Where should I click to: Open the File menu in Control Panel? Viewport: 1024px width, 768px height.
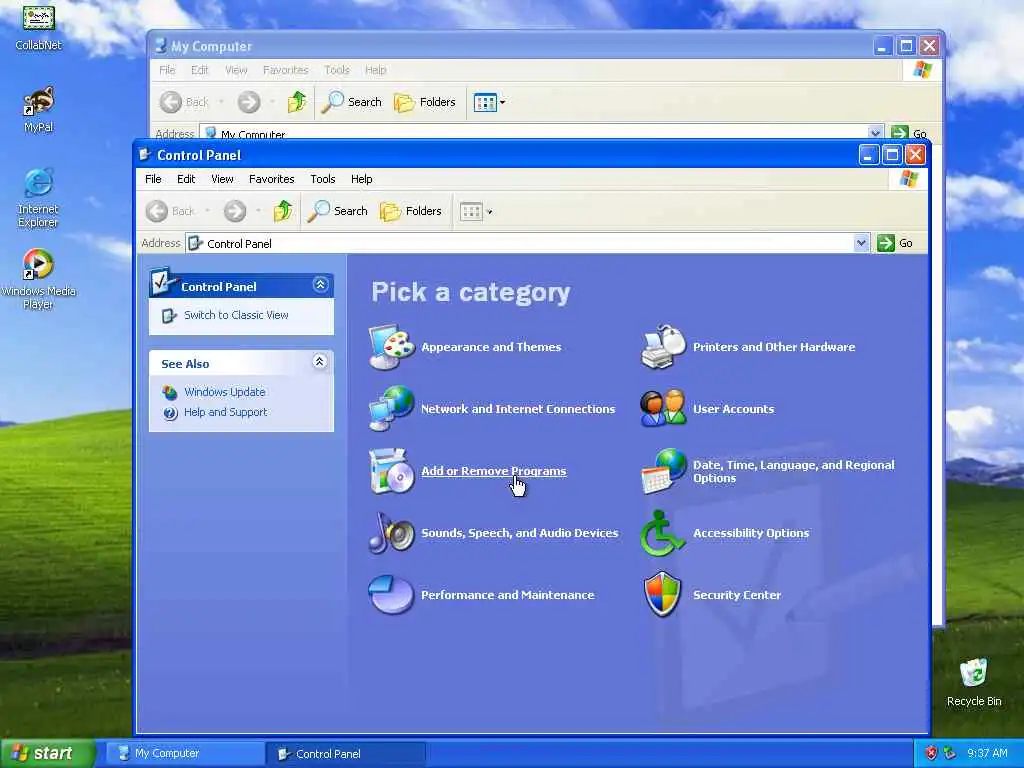pyautogui.click(x=153, y=179)
